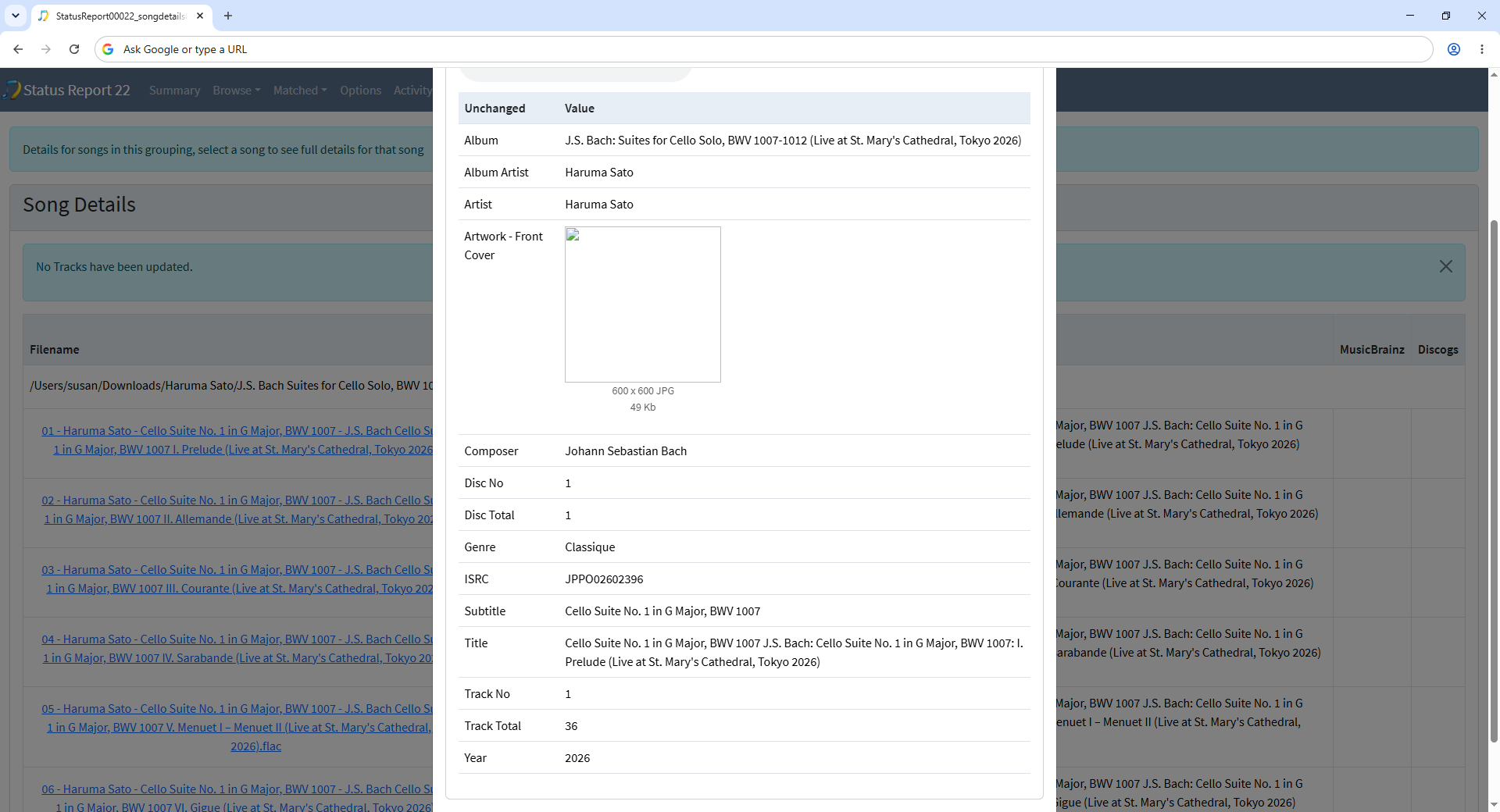Open the Summary nav item

(x=174, y=91)
